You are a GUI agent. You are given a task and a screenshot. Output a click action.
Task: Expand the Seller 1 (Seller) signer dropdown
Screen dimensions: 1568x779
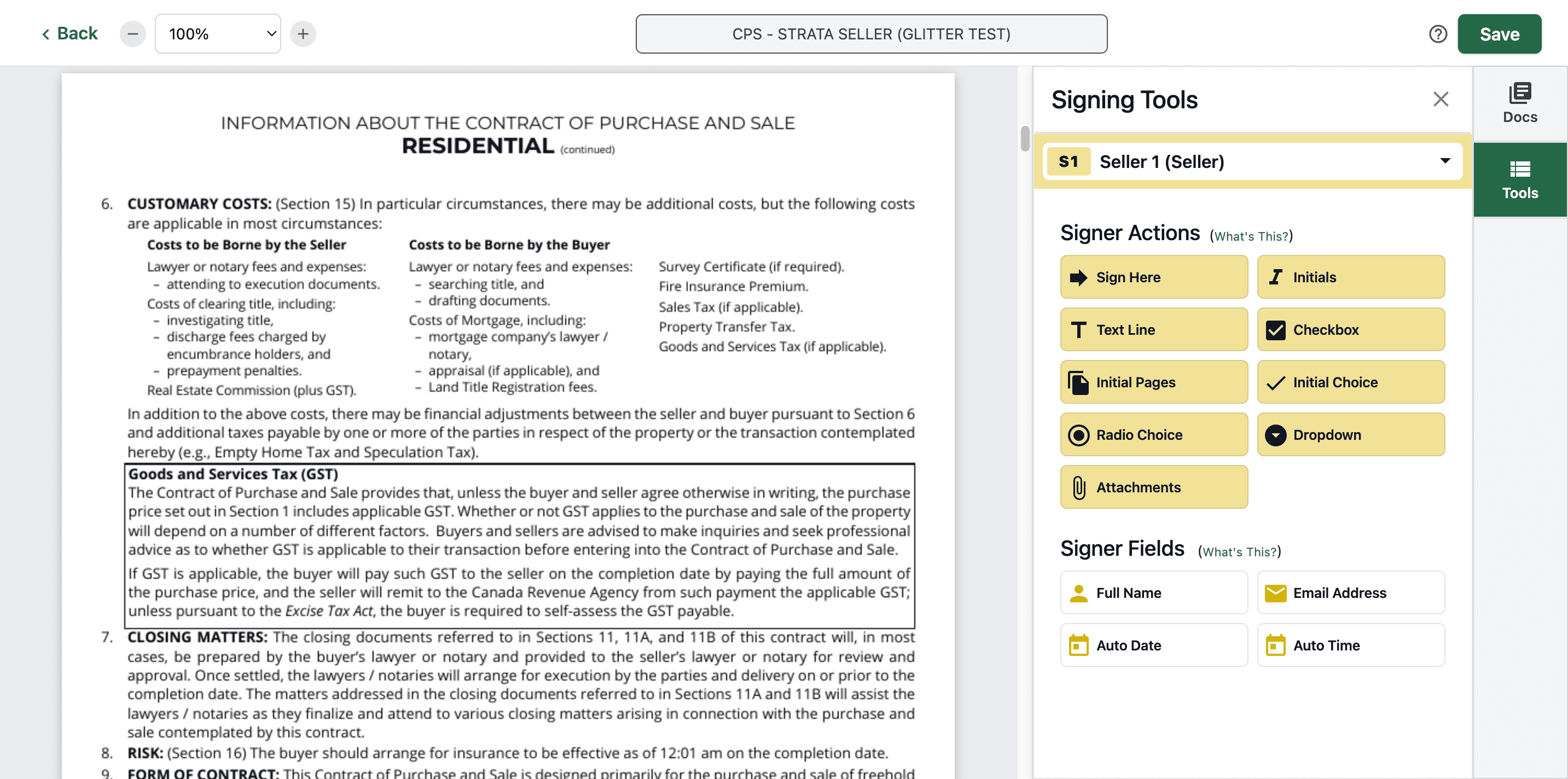coord(1253,161)
